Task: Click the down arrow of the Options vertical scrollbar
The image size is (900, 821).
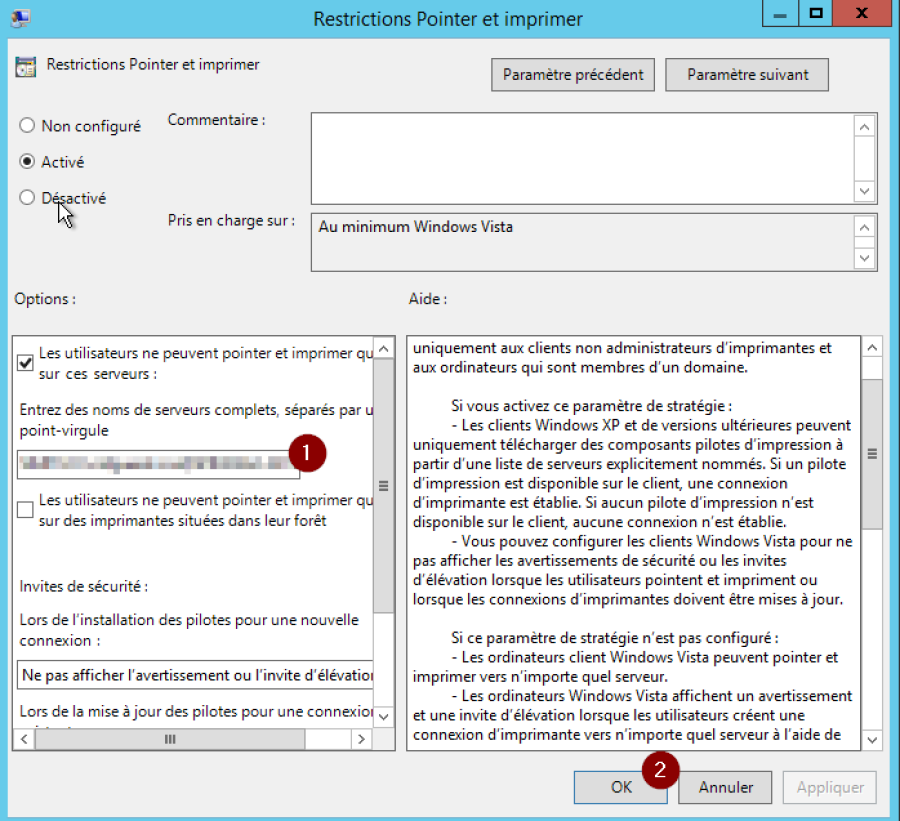Action: (384, 716)
